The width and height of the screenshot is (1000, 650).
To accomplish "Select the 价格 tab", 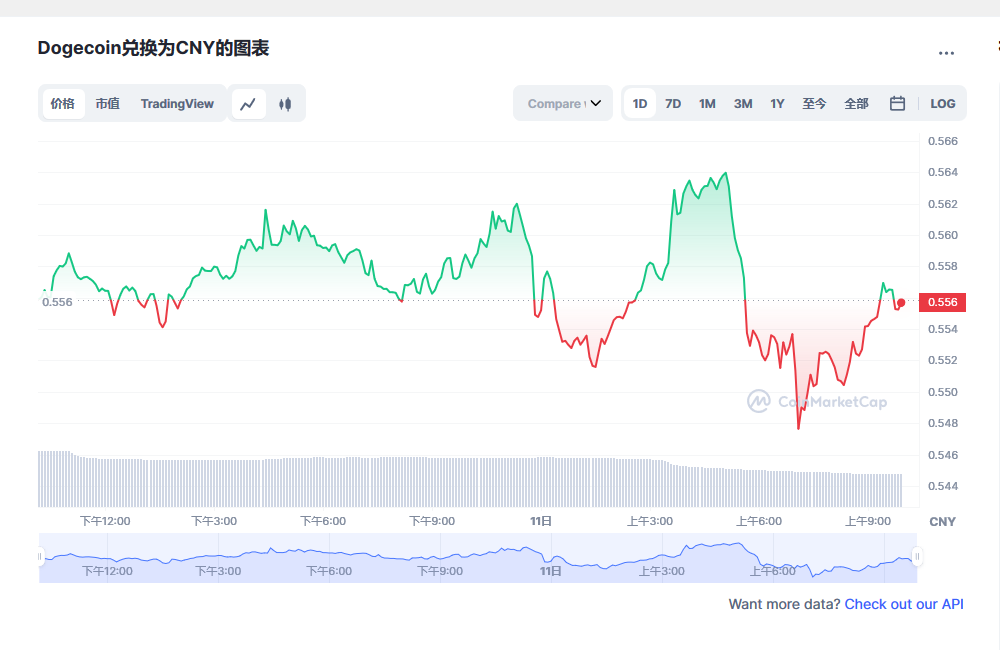I will [x=63, y=103].
